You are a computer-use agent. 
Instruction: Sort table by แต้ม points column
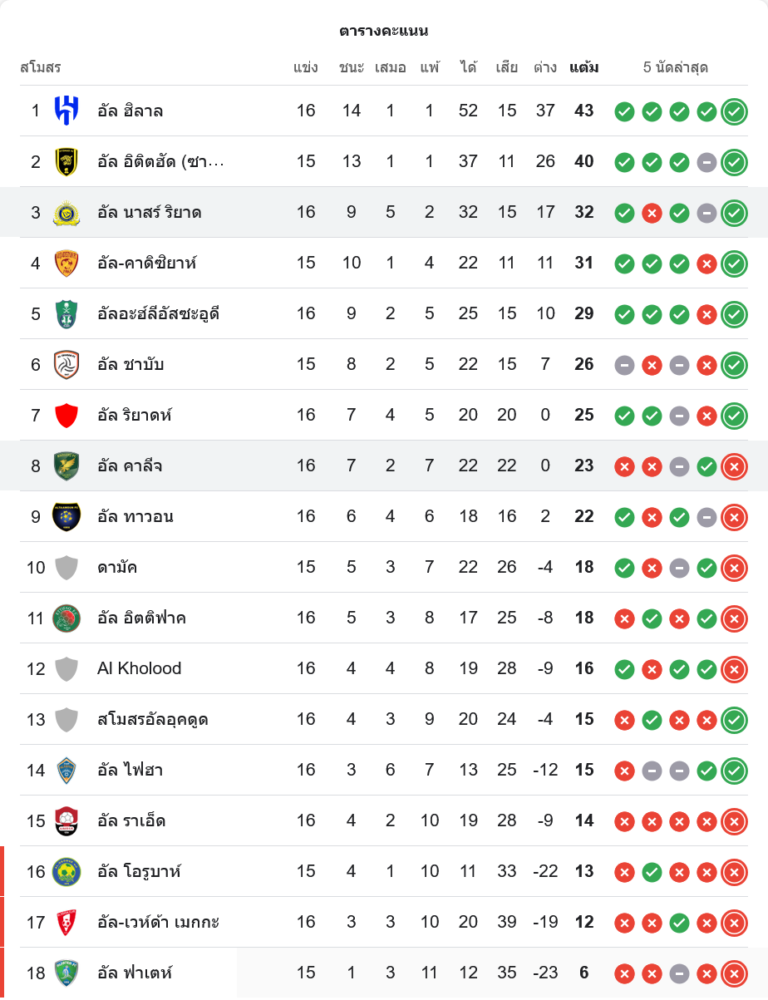tap(584, 68)
